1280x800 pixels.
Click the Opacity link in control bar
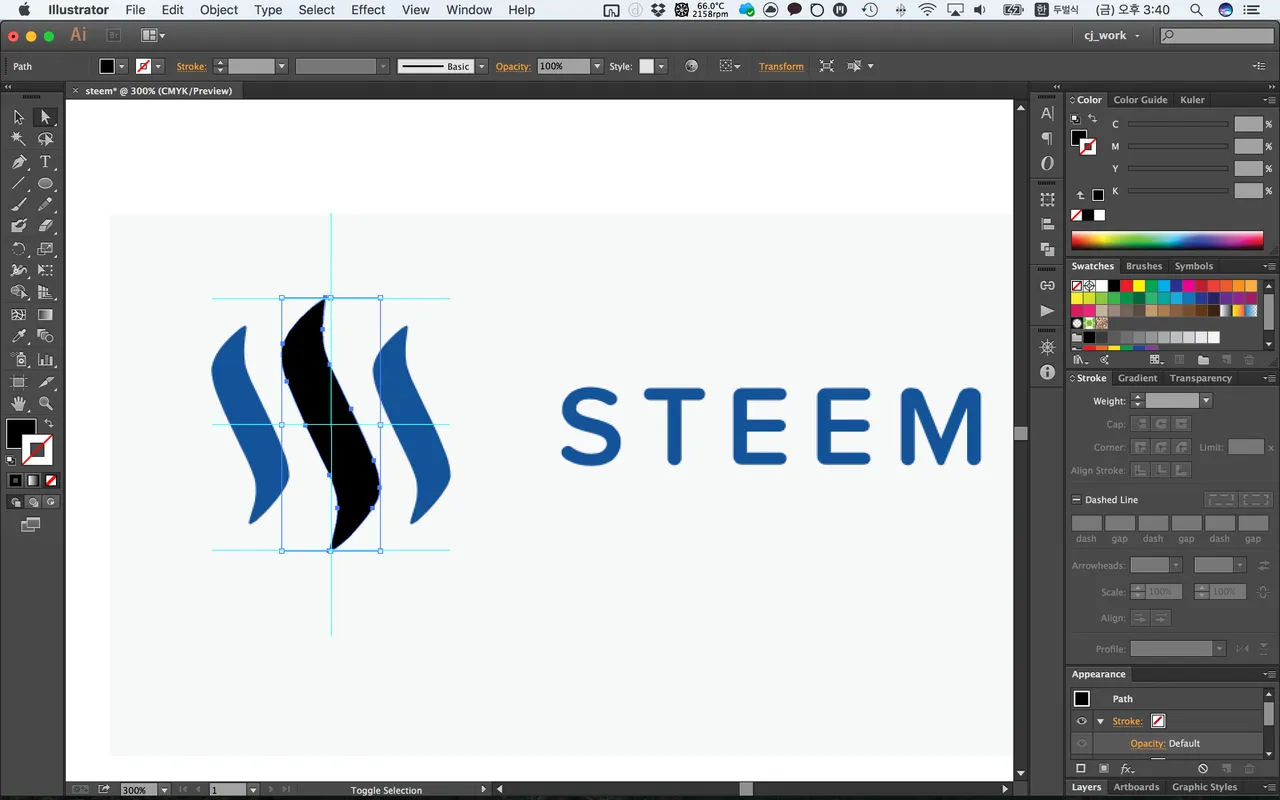[513, 66]
